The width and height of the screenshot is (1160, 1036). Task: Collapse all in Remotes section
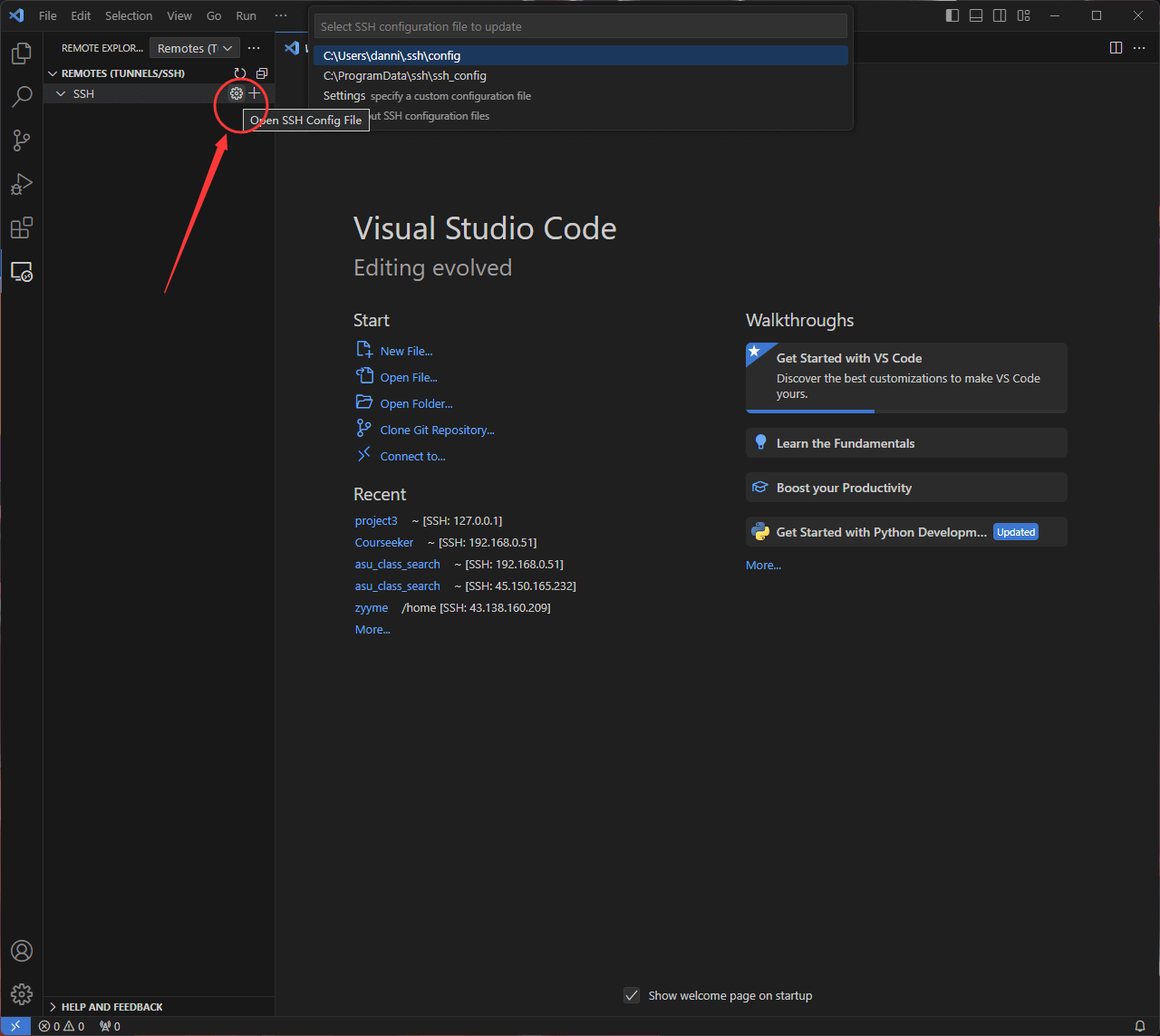coord(262,73)
